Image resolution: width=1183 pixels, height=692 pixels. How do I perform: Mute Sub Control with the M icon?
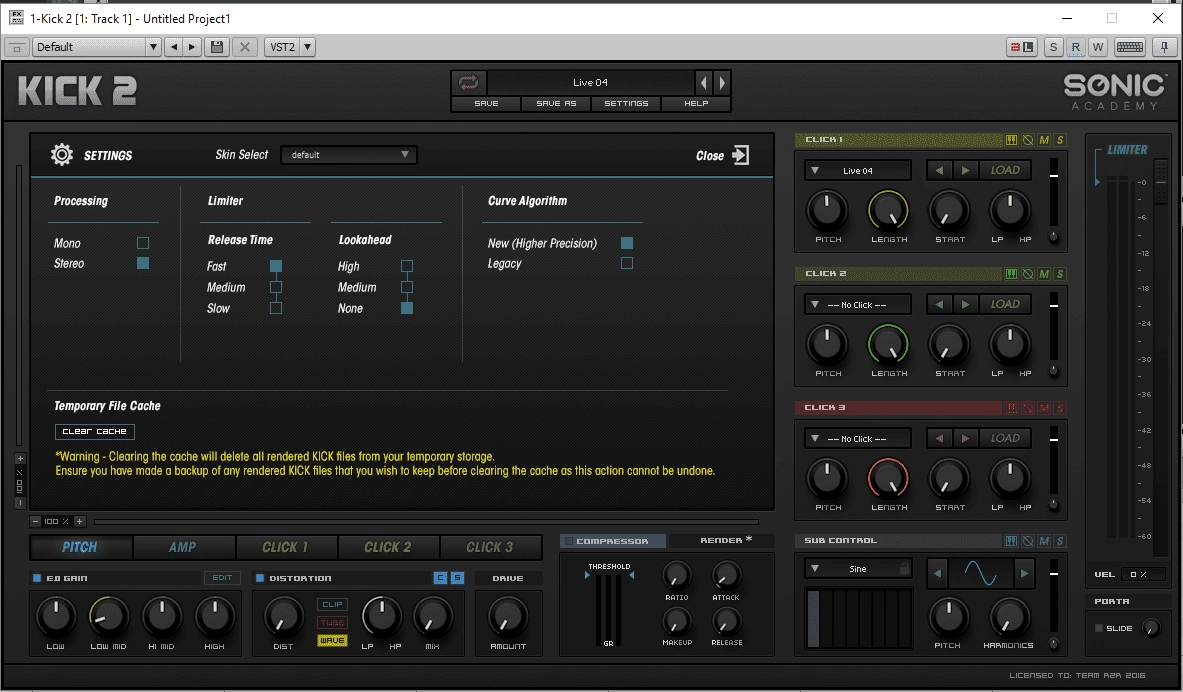click(x=1044, y=541)
